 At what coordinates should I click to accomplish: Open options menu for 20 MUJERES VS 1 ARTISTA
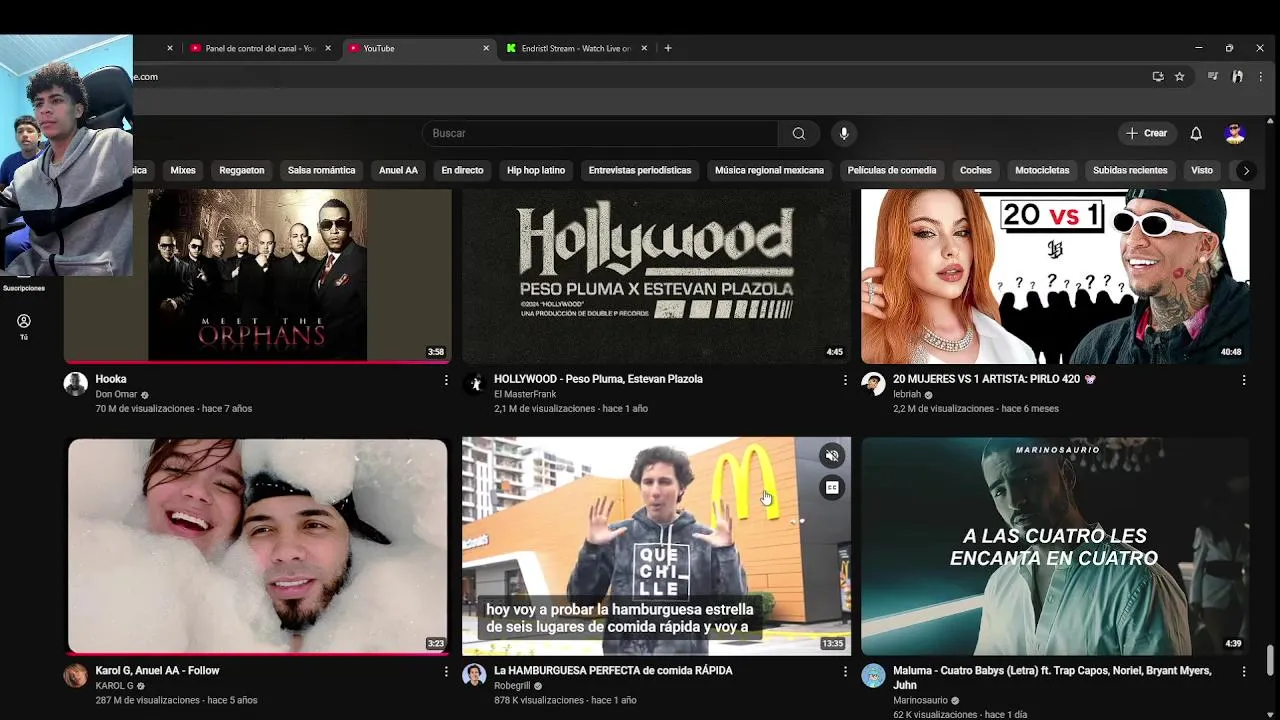click(x=1244, y=380)
